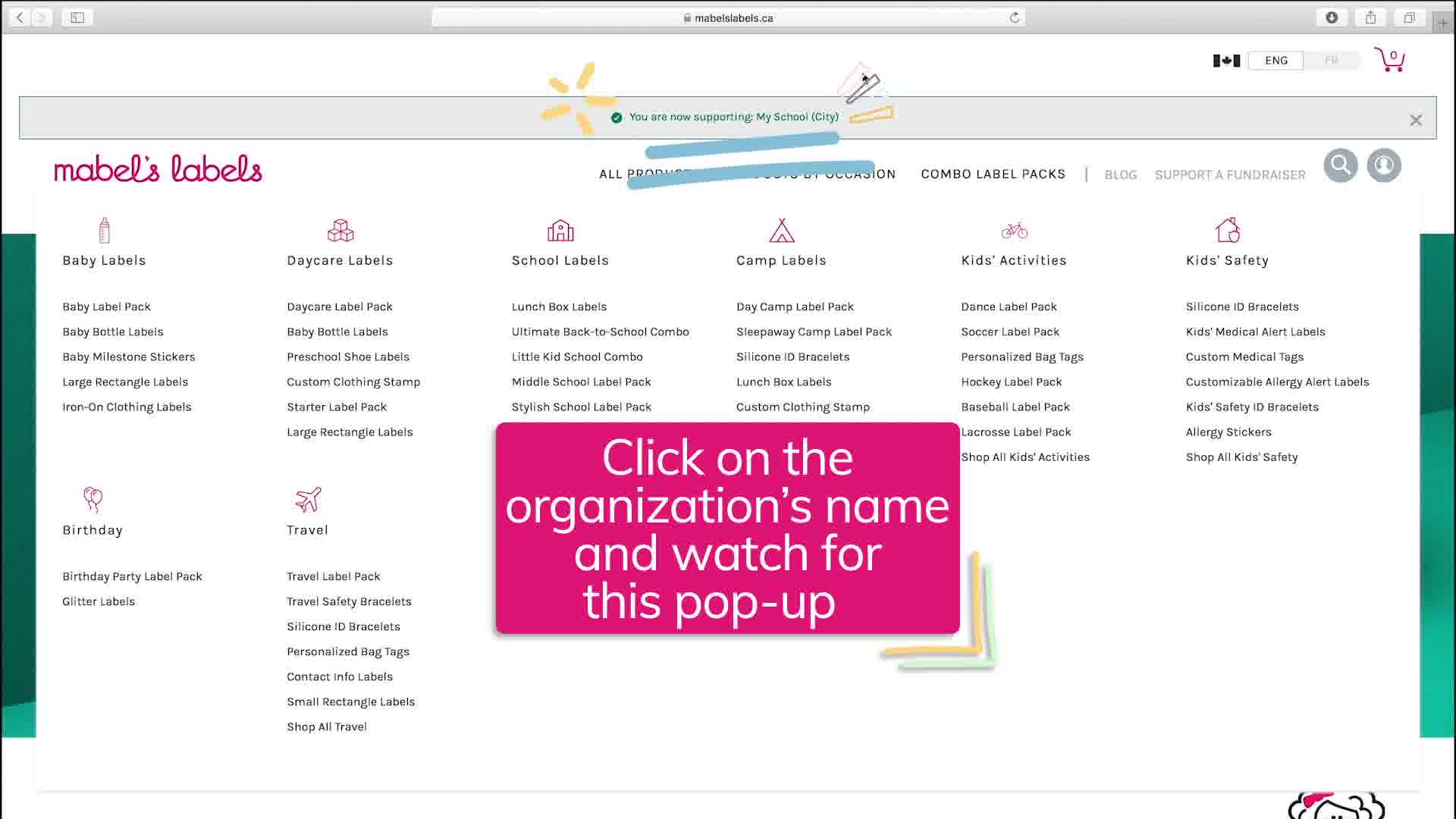
Task: Select Baby Milestone Stickers
Action: 129,357
